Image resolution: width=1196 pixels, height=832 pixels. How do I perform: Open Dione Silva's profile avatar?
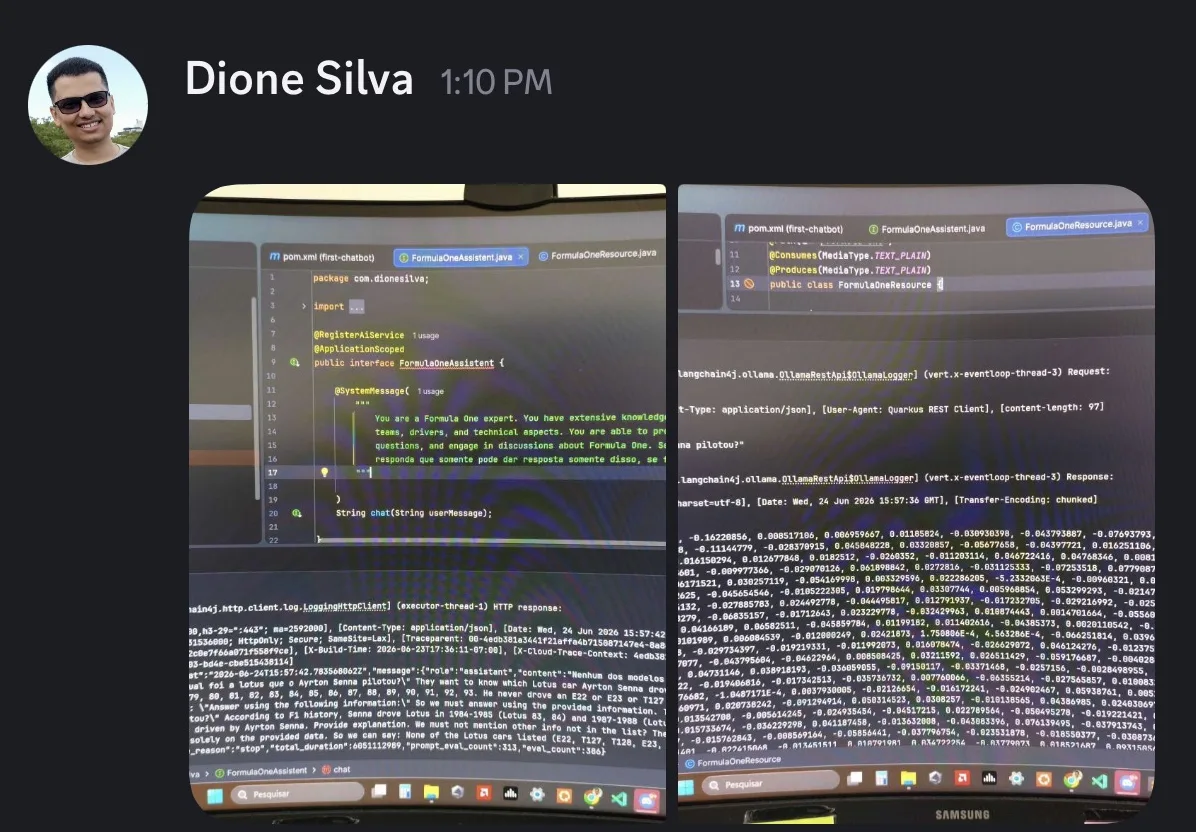coord(88,104)
